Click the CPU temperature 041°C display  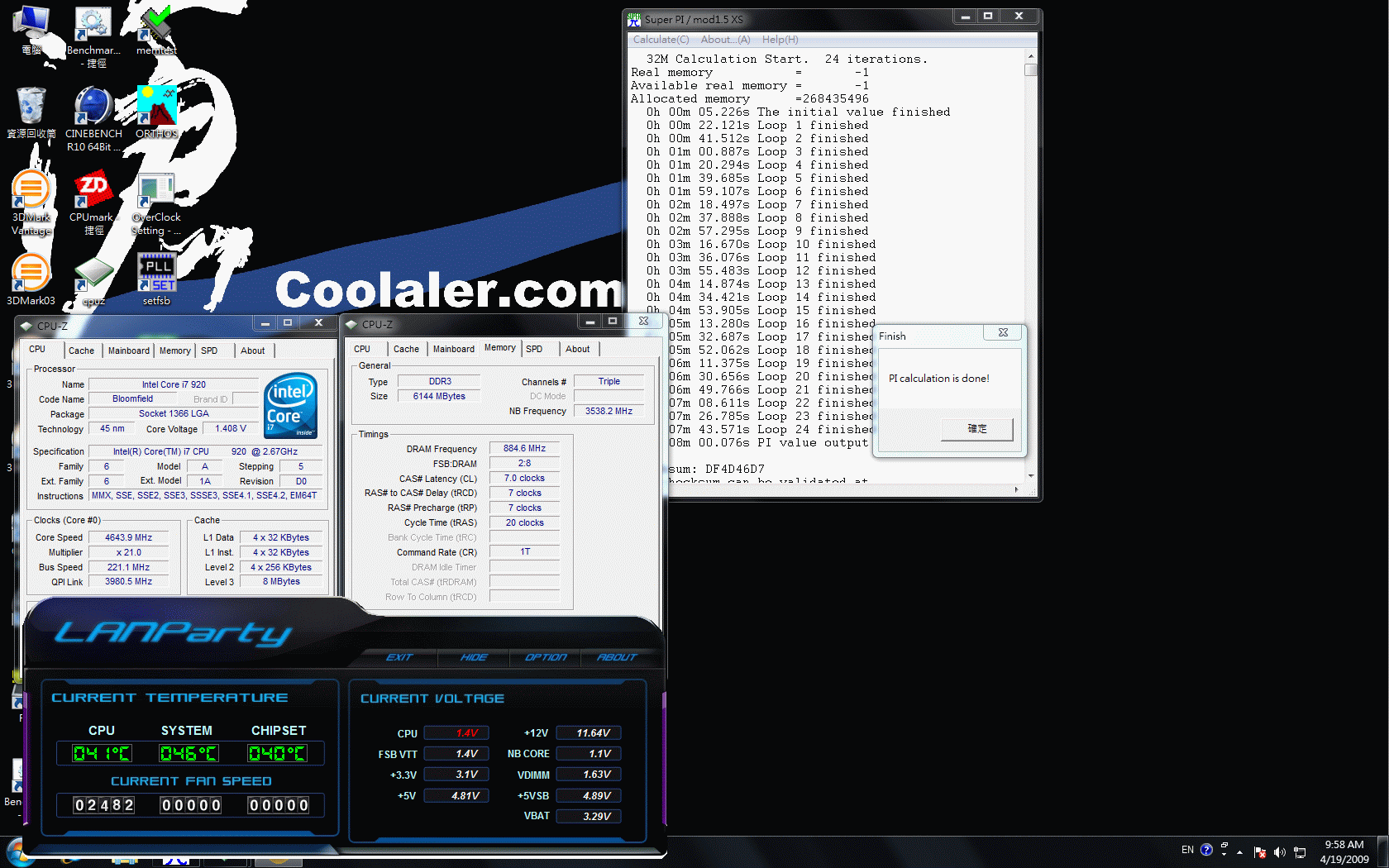pyautogui.click(x=102, y=753)
